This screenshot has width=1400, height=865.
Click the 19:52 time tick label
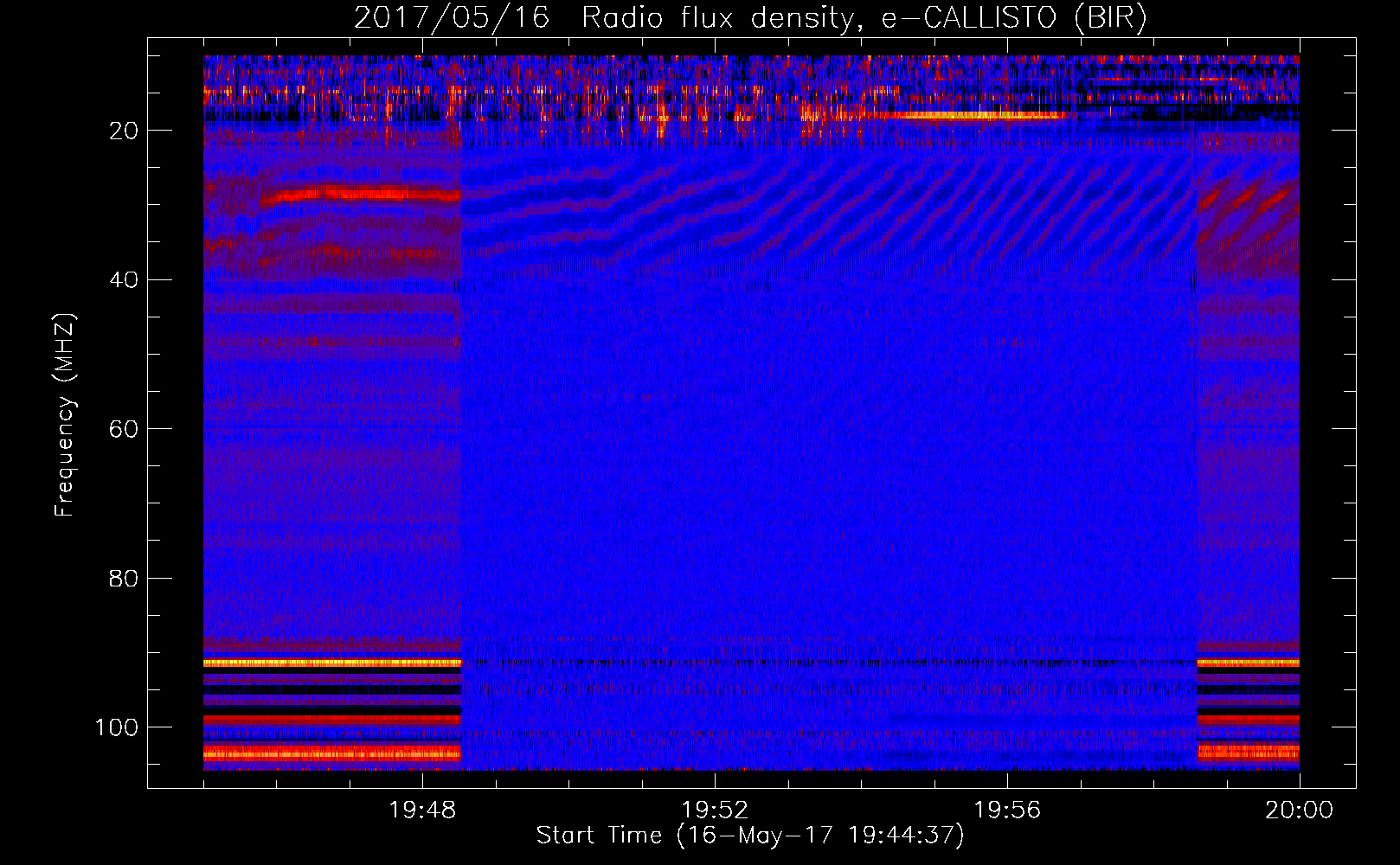tap(715, 811)
